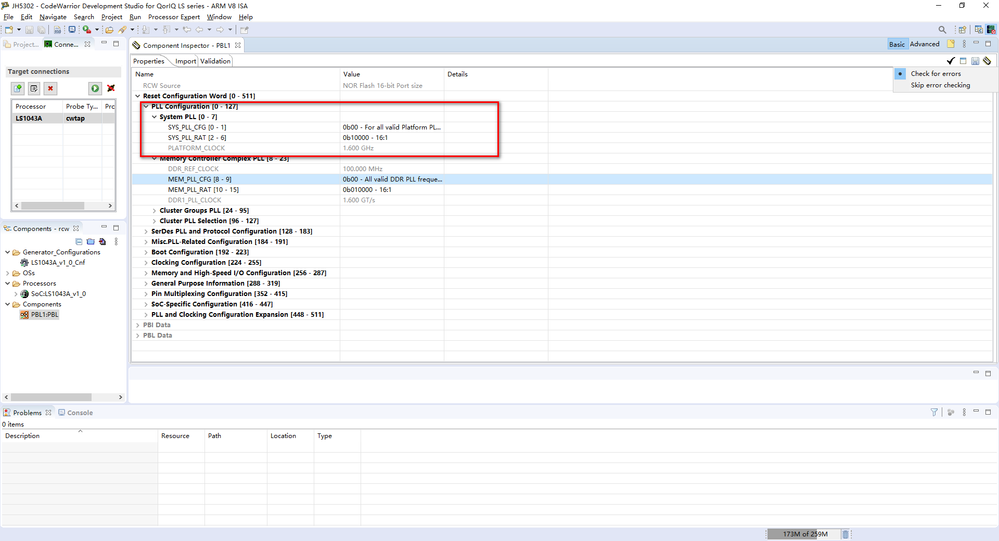Click the disconnect icon in Target connections

111,88
